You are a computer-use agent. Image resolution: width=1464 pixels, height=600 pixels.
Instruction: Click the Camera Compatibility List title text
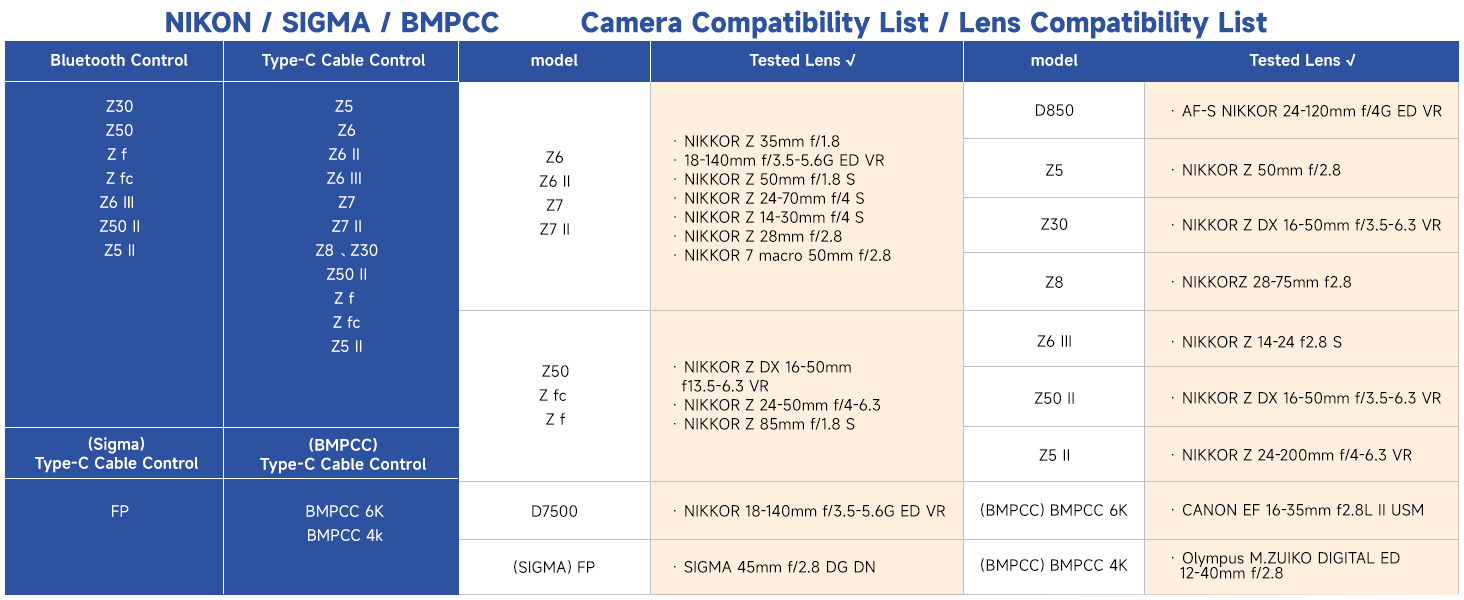[755, 22]
